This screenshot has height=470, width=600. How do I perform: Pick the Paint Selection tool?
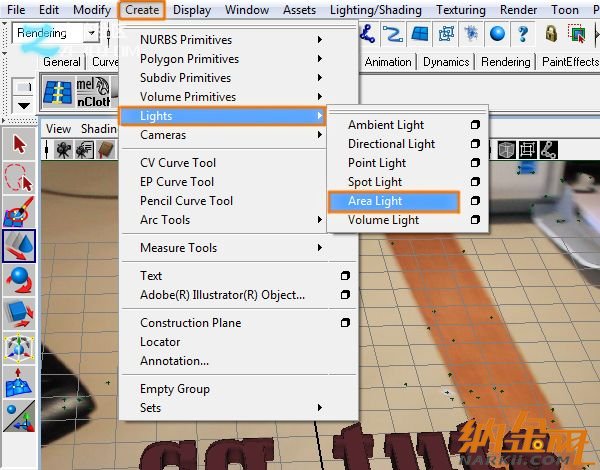pyautogui.click(x=19, y=213)
